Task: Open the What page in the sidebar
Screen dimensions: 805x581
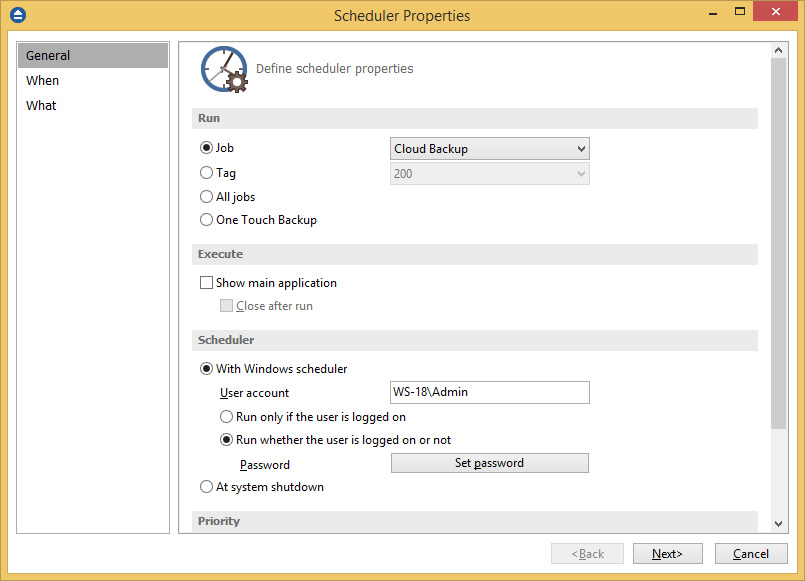Action: (41, 105)
